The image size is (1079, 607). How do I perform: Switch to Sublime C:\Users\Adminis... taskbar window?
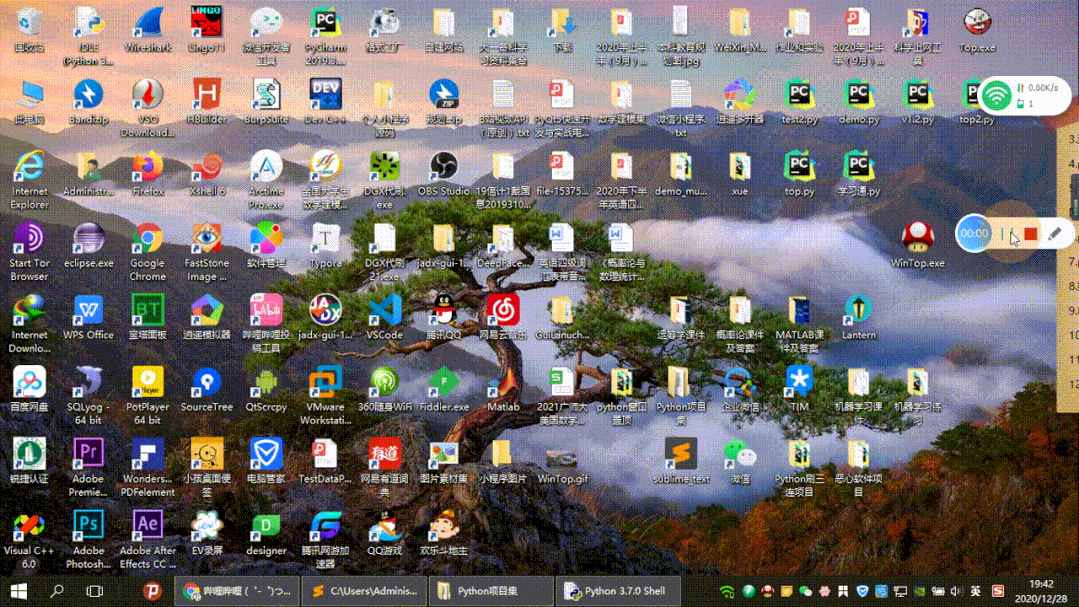pyautogui.click(x=364, y=590)
